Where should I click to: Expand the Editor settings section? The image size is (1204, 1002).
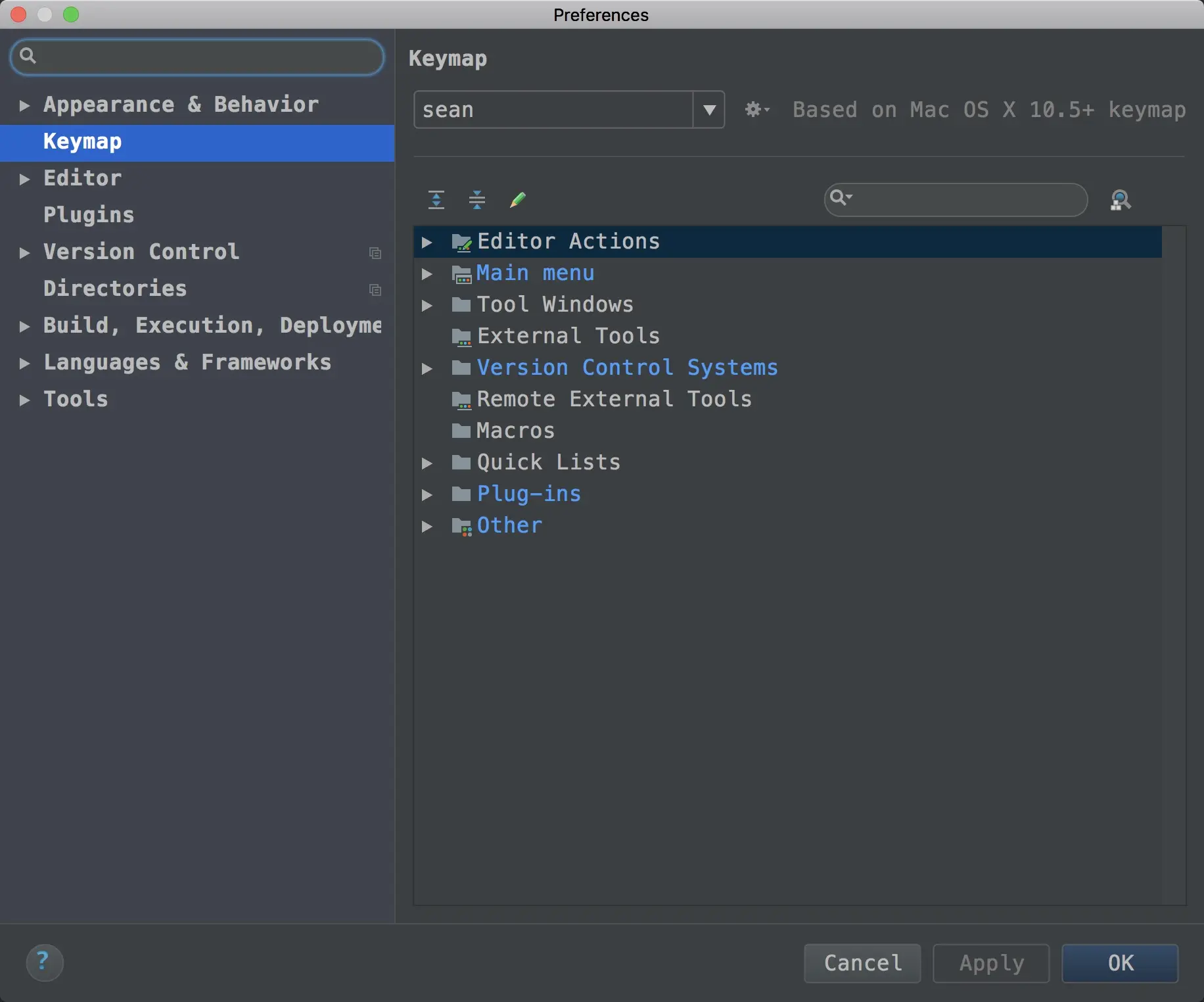tap(24, 179)
